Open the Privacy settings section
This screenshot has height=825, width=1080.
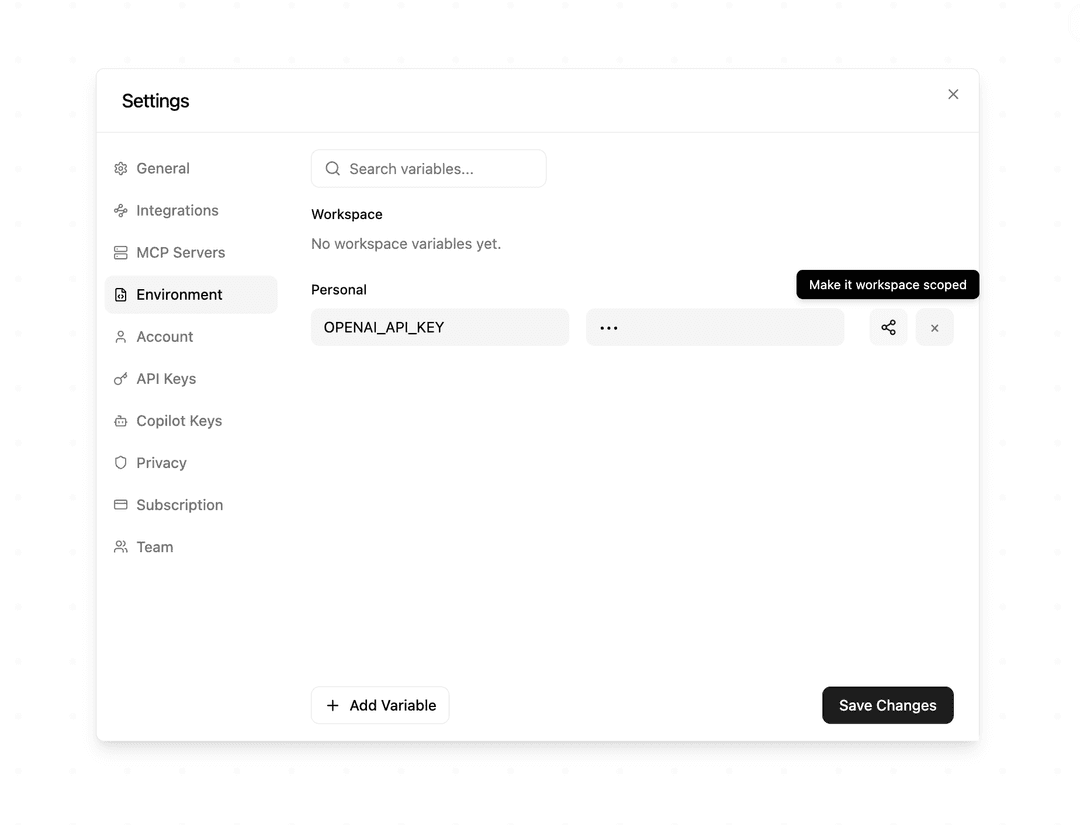coord(160,462)
